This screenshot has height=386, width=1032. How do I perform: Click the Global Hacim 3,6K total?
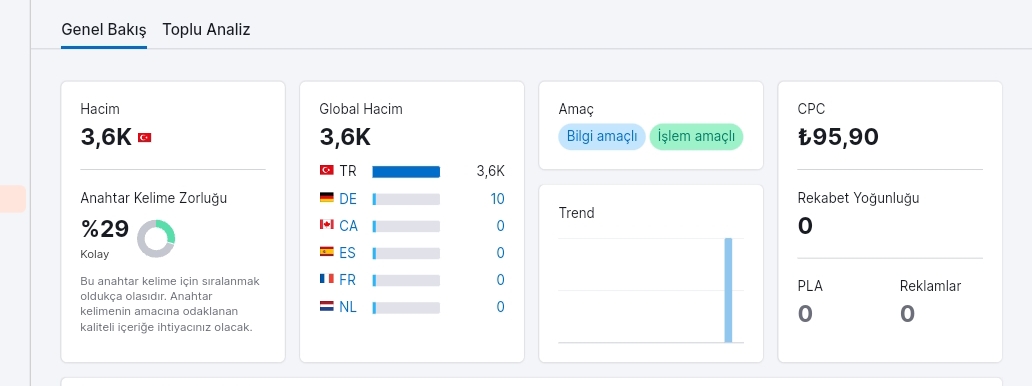tap(345, 137)
